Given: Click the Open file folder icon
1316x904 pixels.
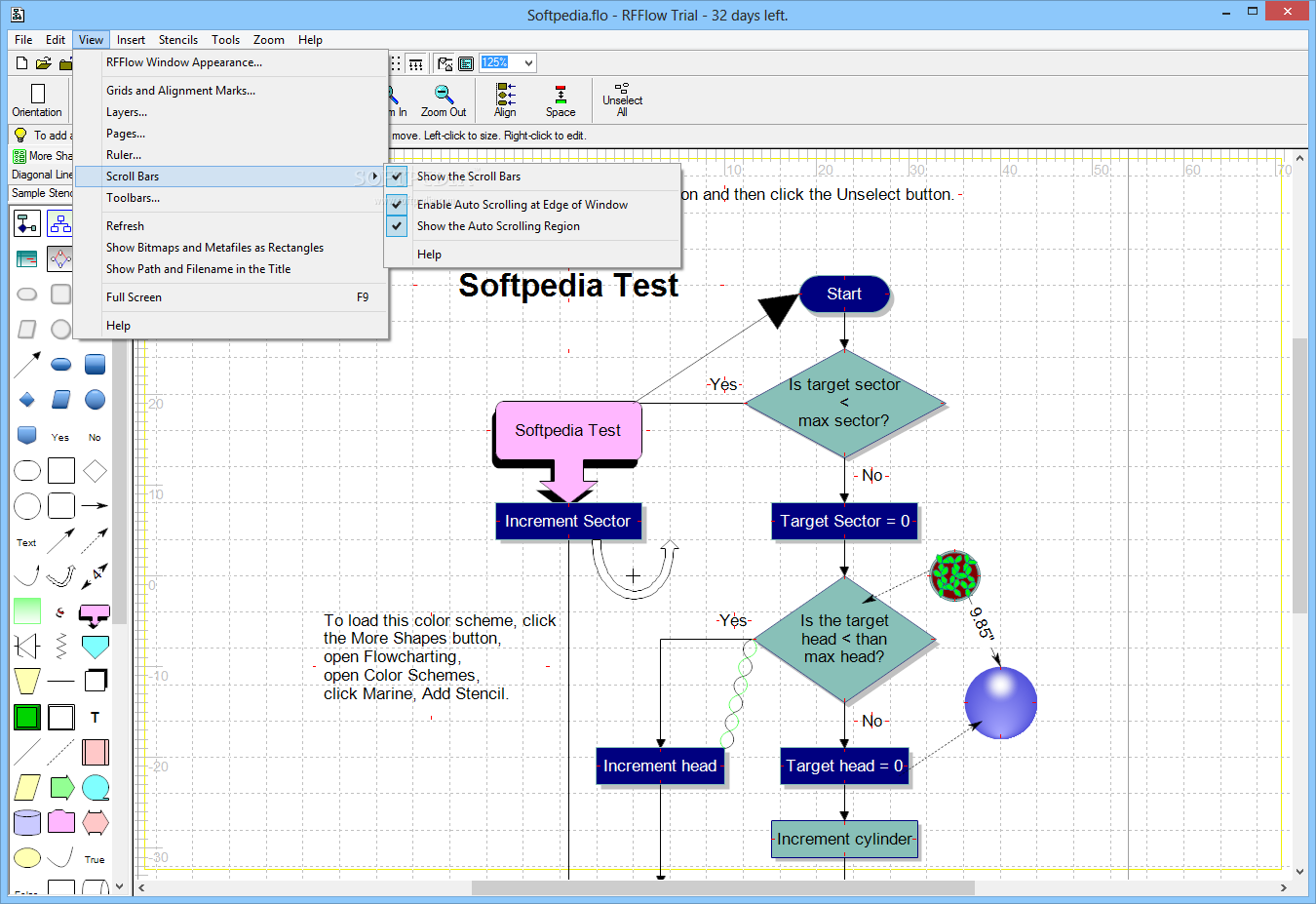Looking at the screenshot, I should (x=43, y=63).
